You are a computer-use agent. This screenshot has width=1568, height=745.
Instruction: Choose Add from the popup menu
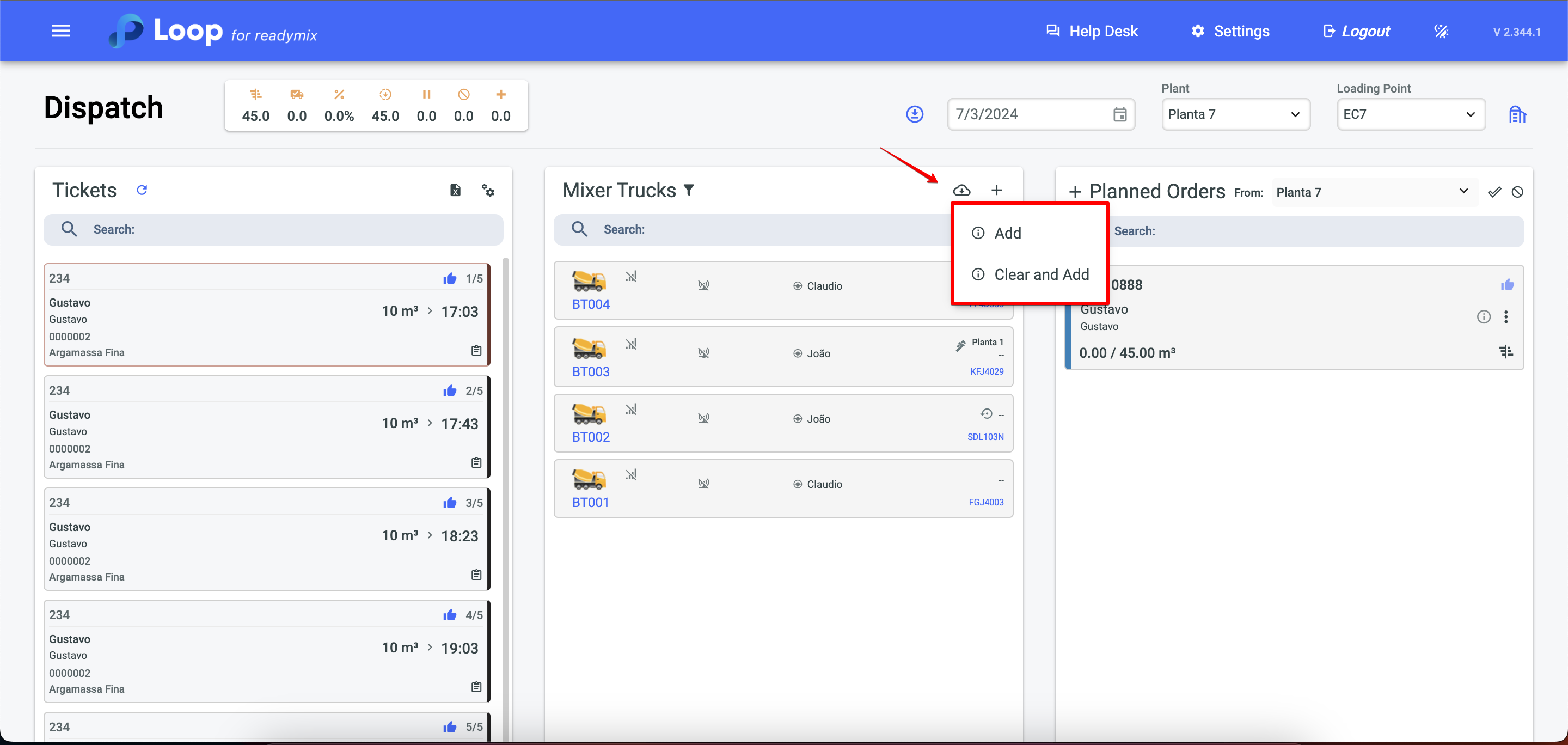tap(1007, 233)
